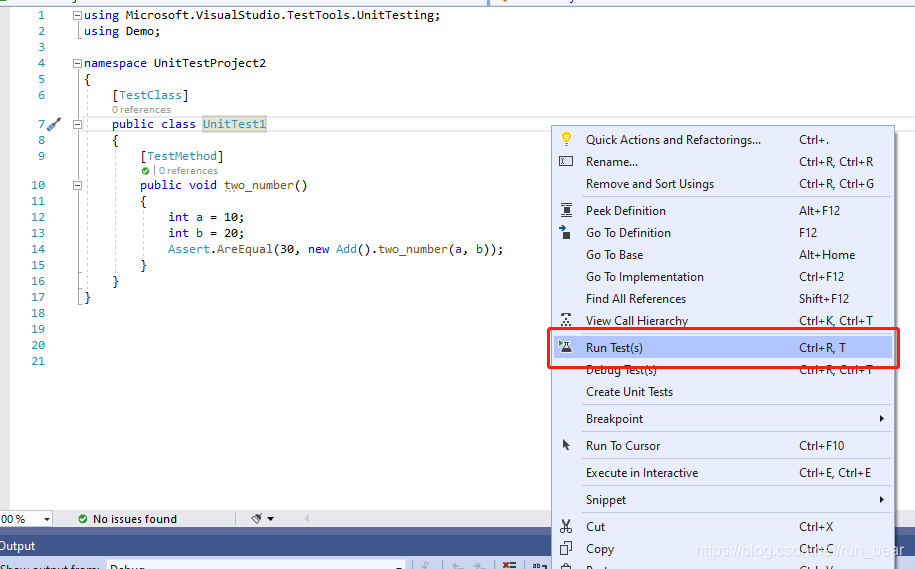Open the editor zoom percentage dropdown
This screenshot has width=915, height=569.
pos(46,519)
